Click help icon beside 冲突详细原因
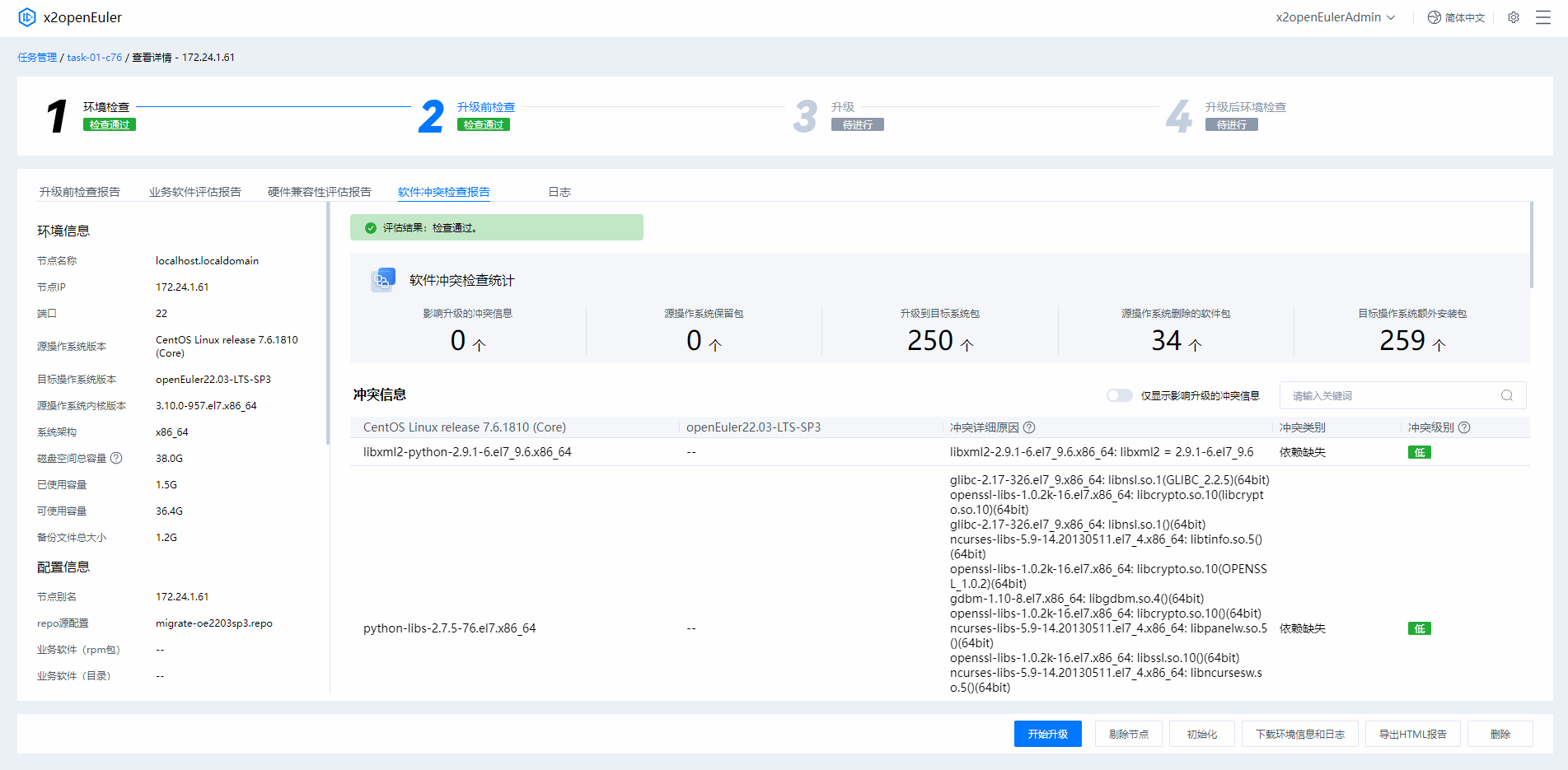 (x=1029, y=427)
